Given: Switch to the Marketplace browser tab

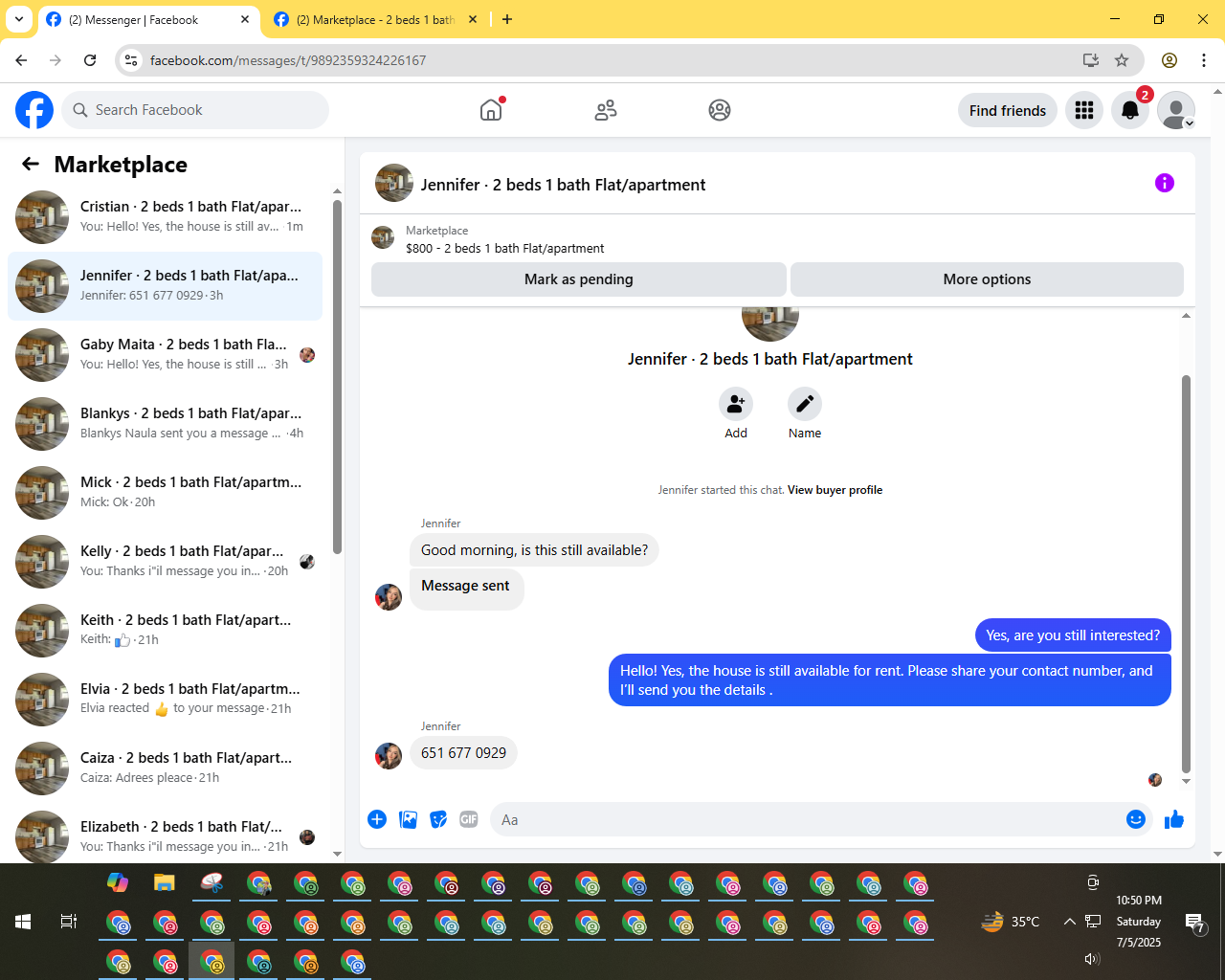Looking at the screenshot, I should pos(375,19).
